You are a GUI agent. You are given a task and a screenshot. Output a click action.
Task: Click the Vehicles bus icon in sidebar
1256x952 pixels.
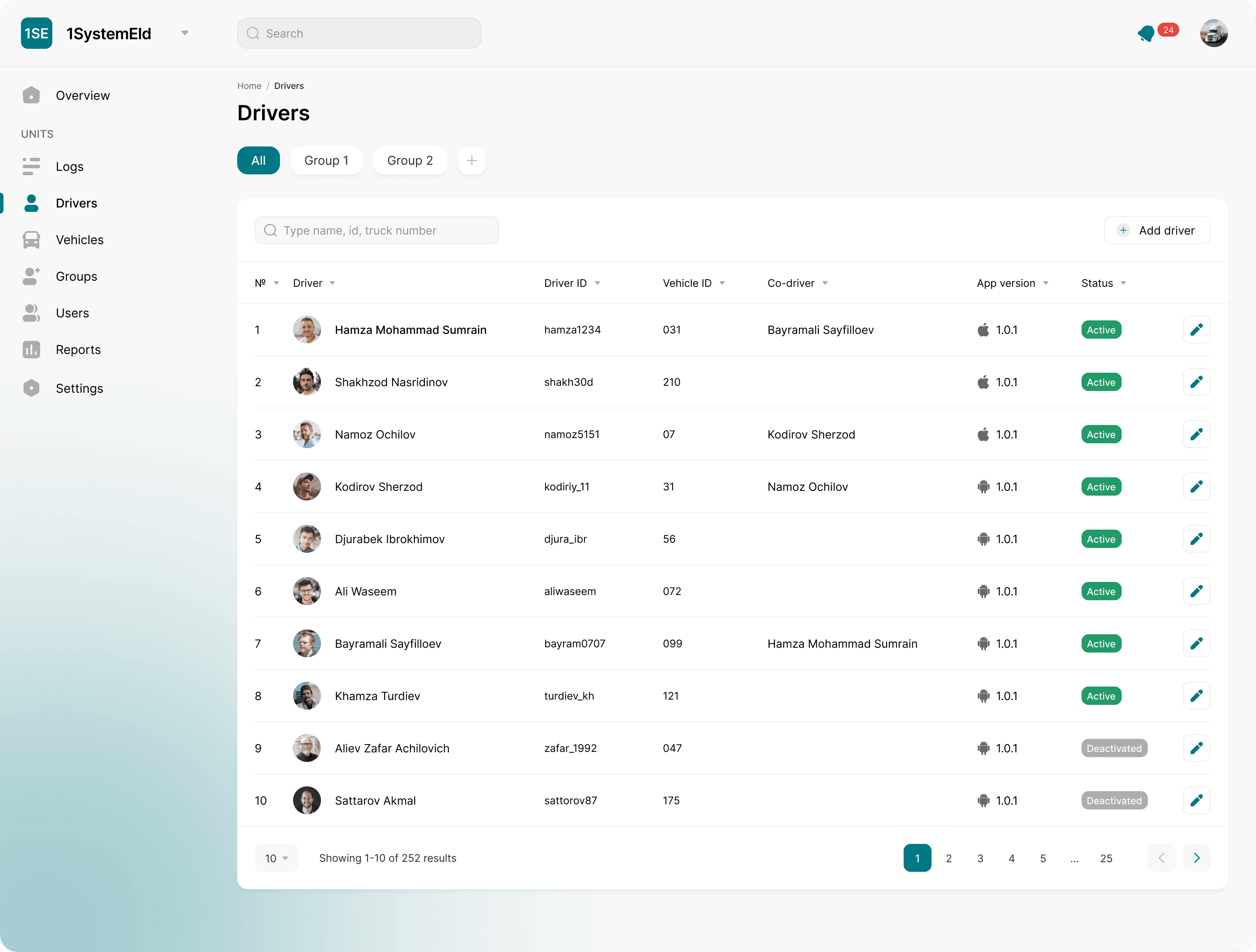coord(31,240)
